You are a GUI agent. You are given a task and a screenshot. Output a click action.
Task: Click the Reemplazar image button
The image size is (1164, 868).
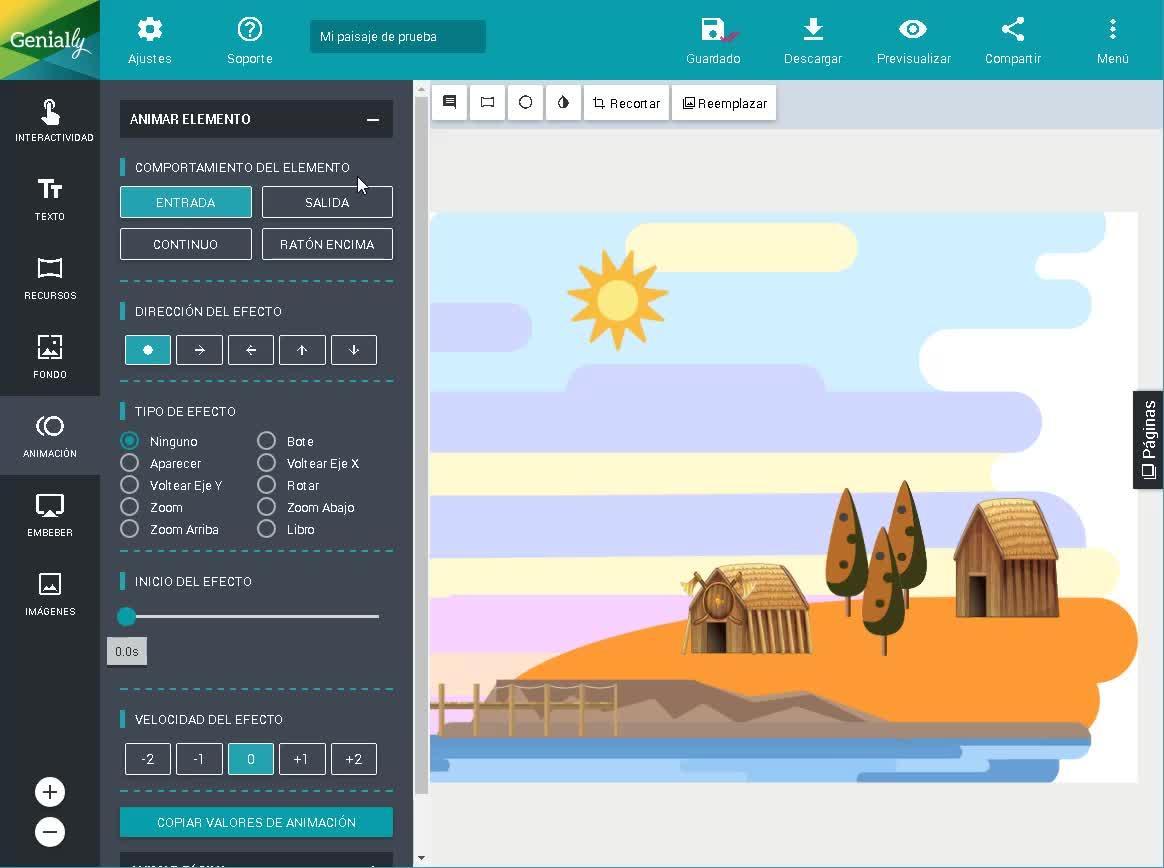724,102
